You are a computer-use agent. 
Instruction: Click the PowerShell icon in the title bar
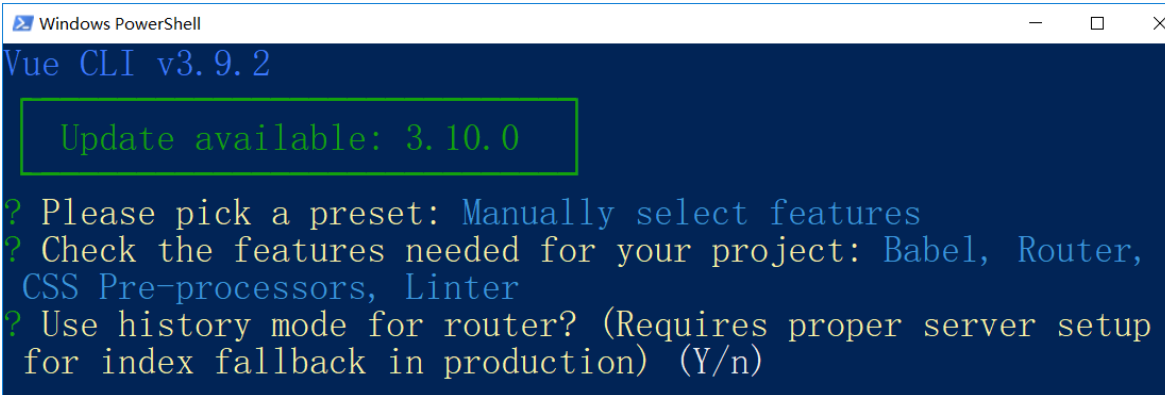(22, 24)
